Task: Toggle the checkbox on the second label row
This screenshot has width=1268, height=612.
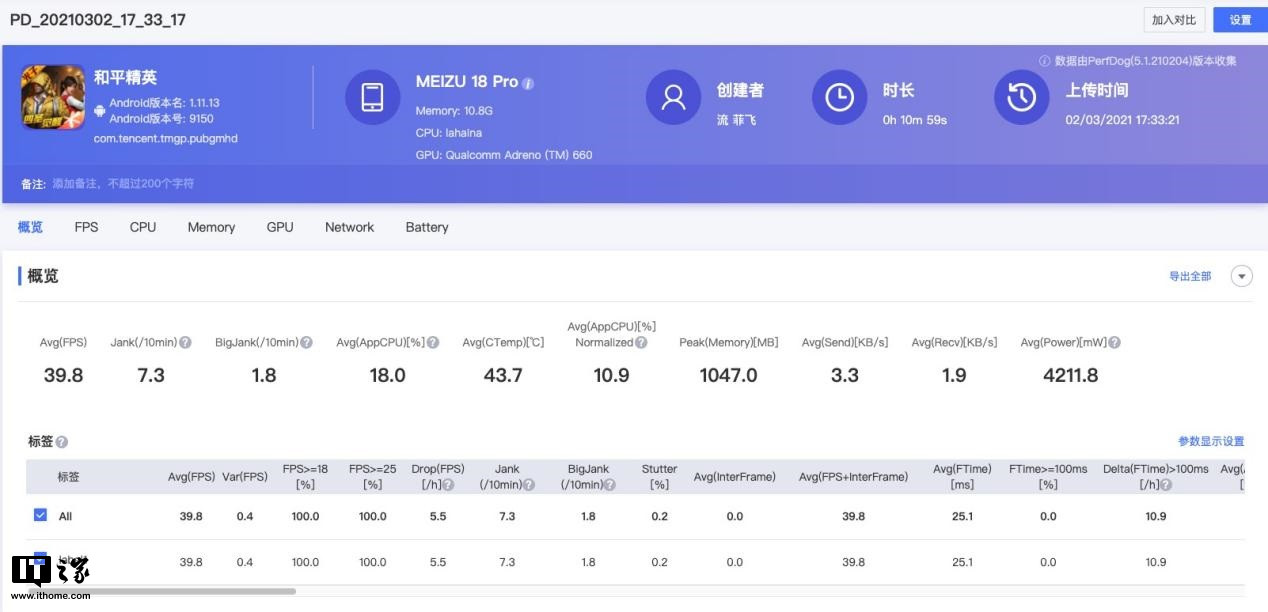Action: click(39, 561)
